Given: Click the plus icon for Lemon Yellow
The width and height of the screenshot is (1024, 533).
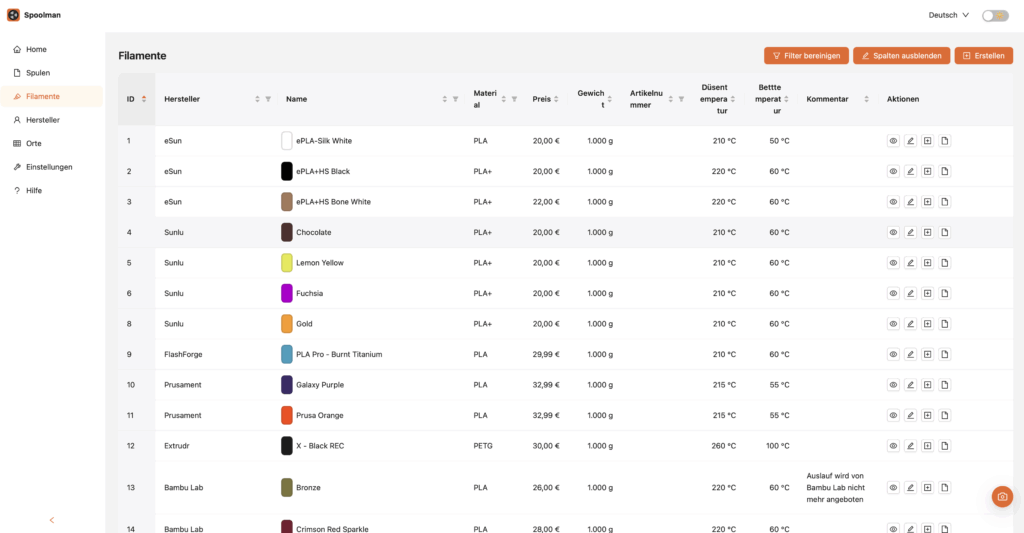Looking at the screenshot, I should (x=927, y=263).
